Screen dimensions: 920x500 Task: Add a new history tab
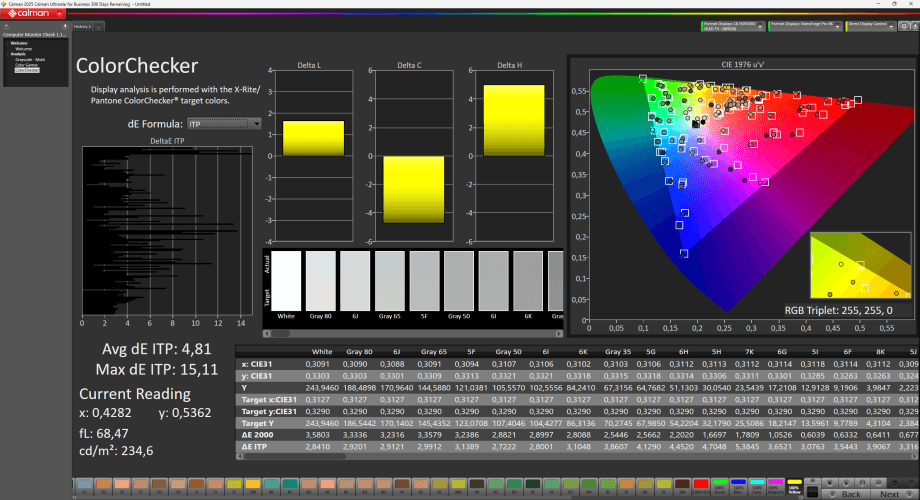coord(97,26)
